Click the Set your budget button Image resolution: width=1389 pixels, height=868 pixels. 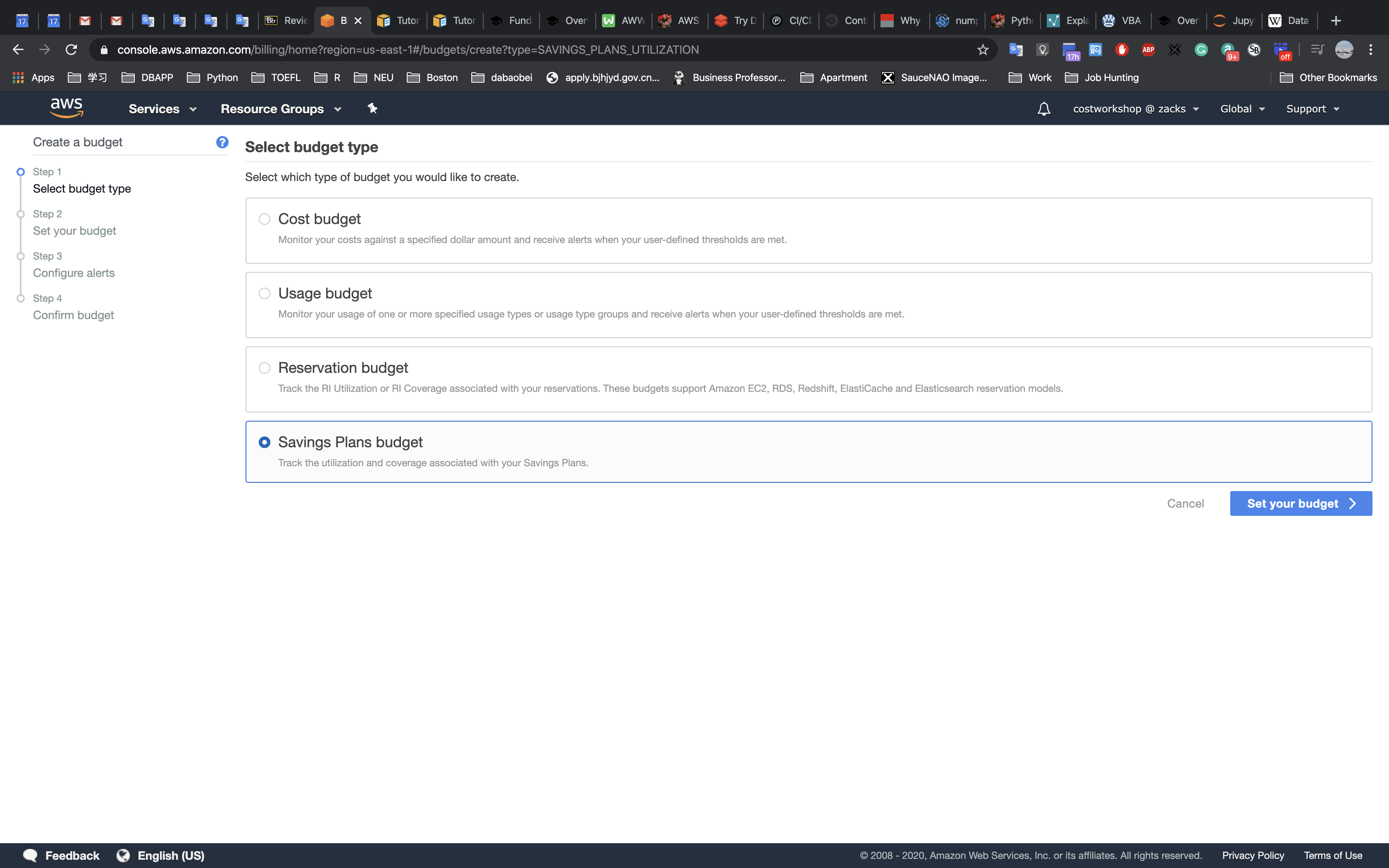1301,503
